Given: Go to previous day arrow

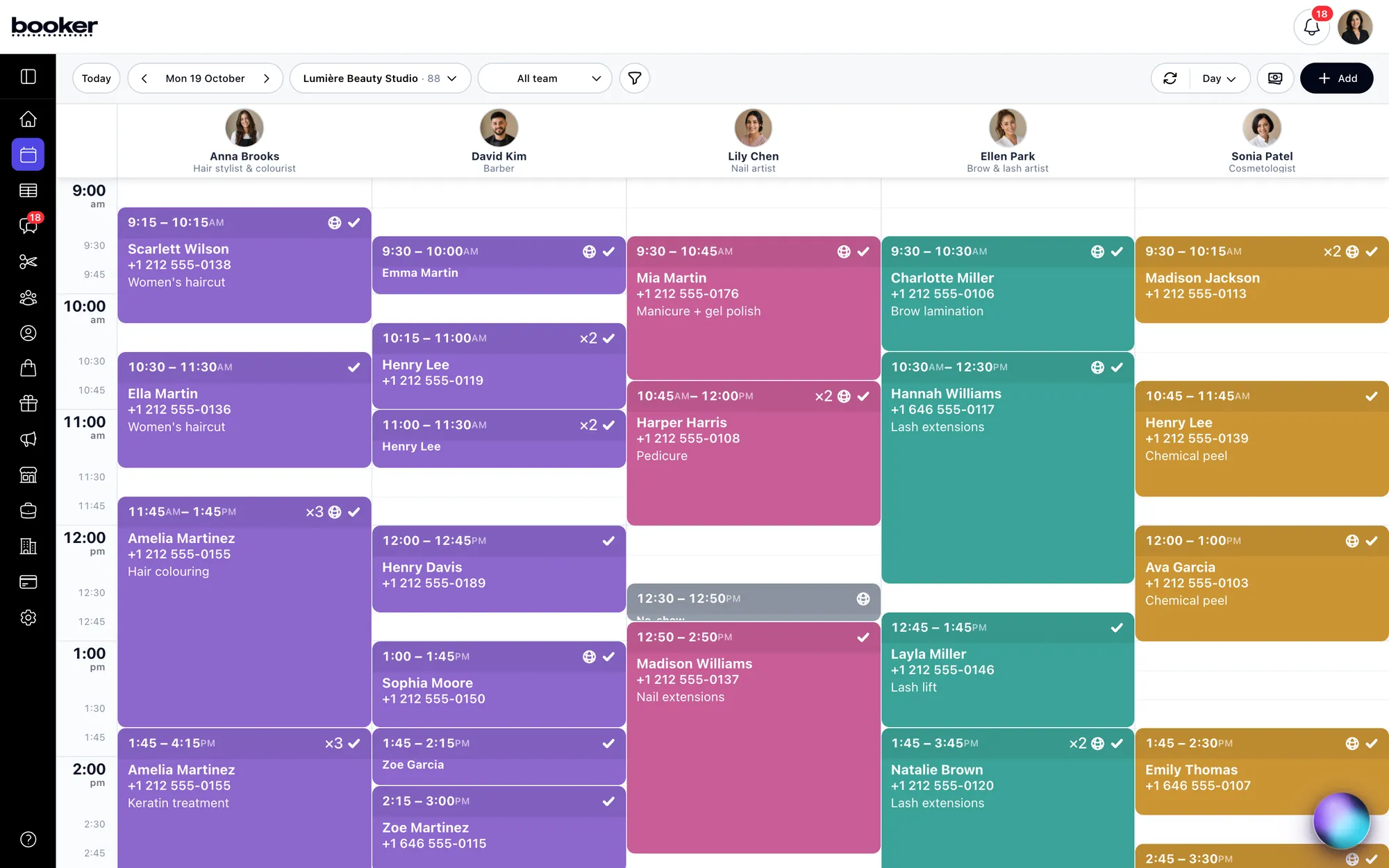Looking at the screenshot, I should coord(144,78).
